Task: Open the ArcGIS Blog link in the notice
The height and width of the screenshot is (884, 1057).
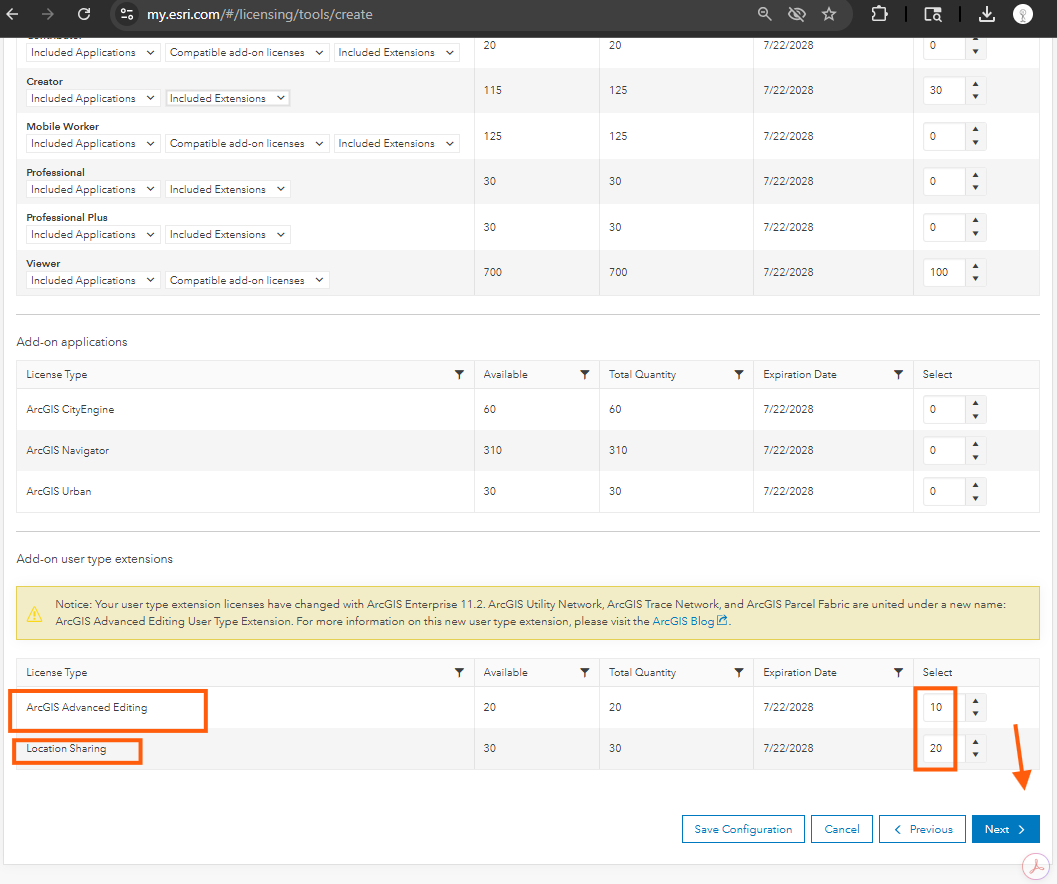Action: (689, 621)
